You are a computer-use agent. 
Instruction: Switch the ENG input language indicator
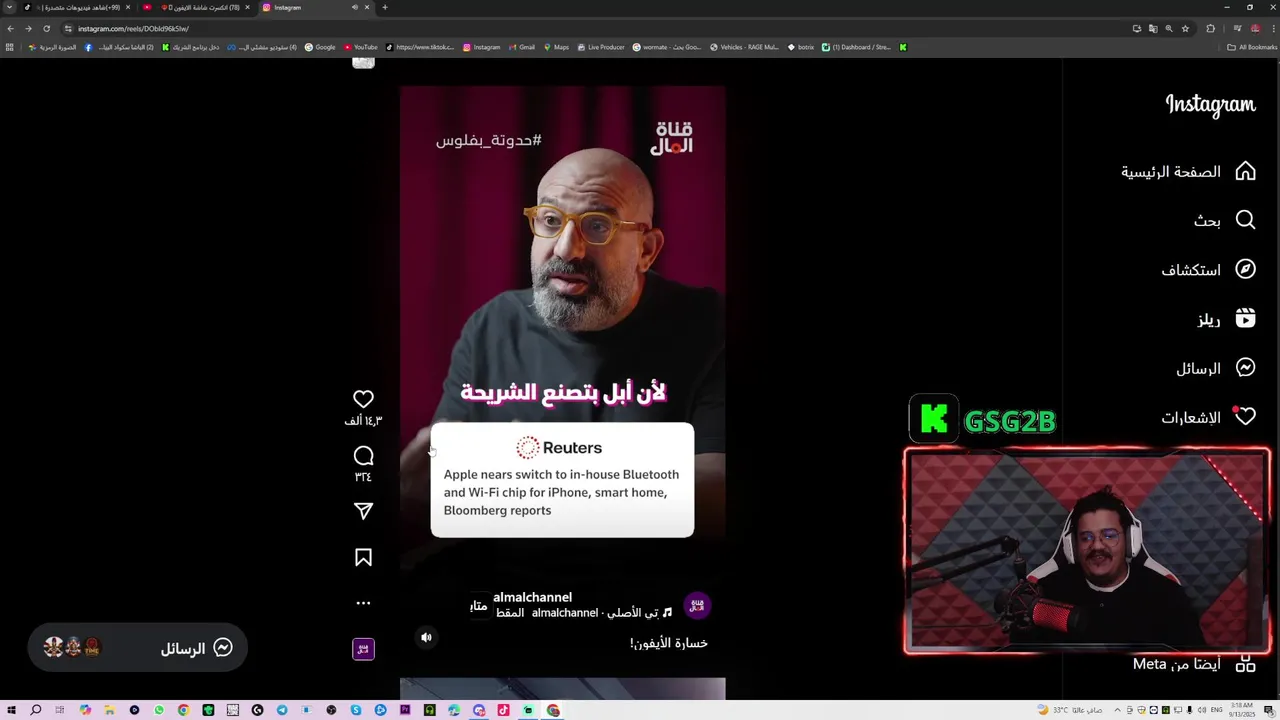pyautogui.click(x=1217, y=710)
